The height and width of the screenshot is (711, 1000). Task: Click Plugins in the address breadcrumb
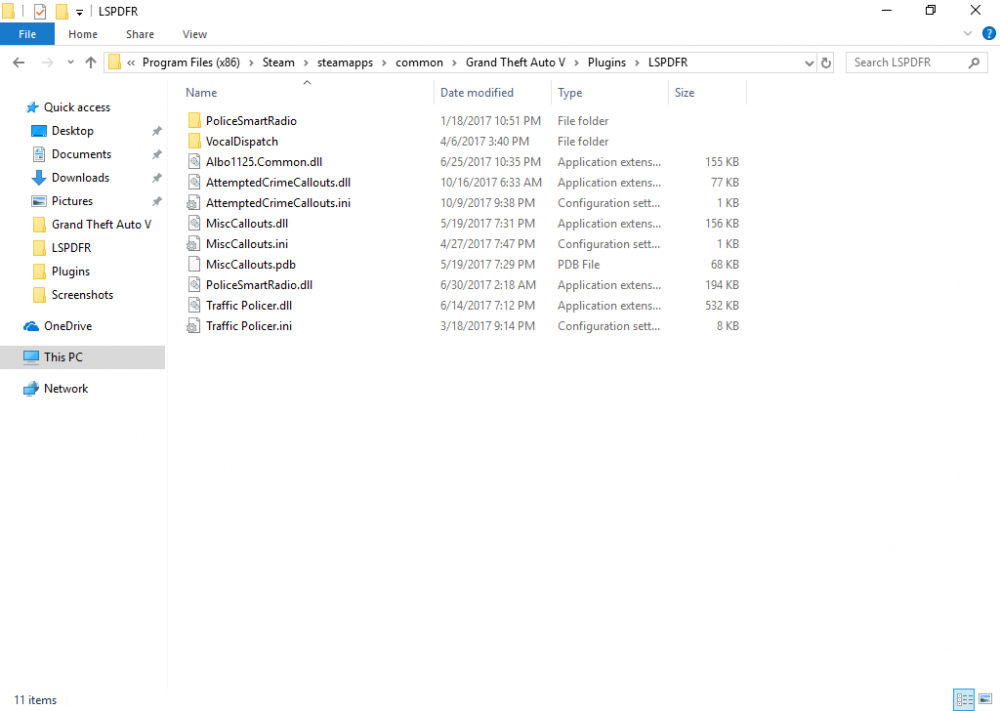tap(607, 62)
